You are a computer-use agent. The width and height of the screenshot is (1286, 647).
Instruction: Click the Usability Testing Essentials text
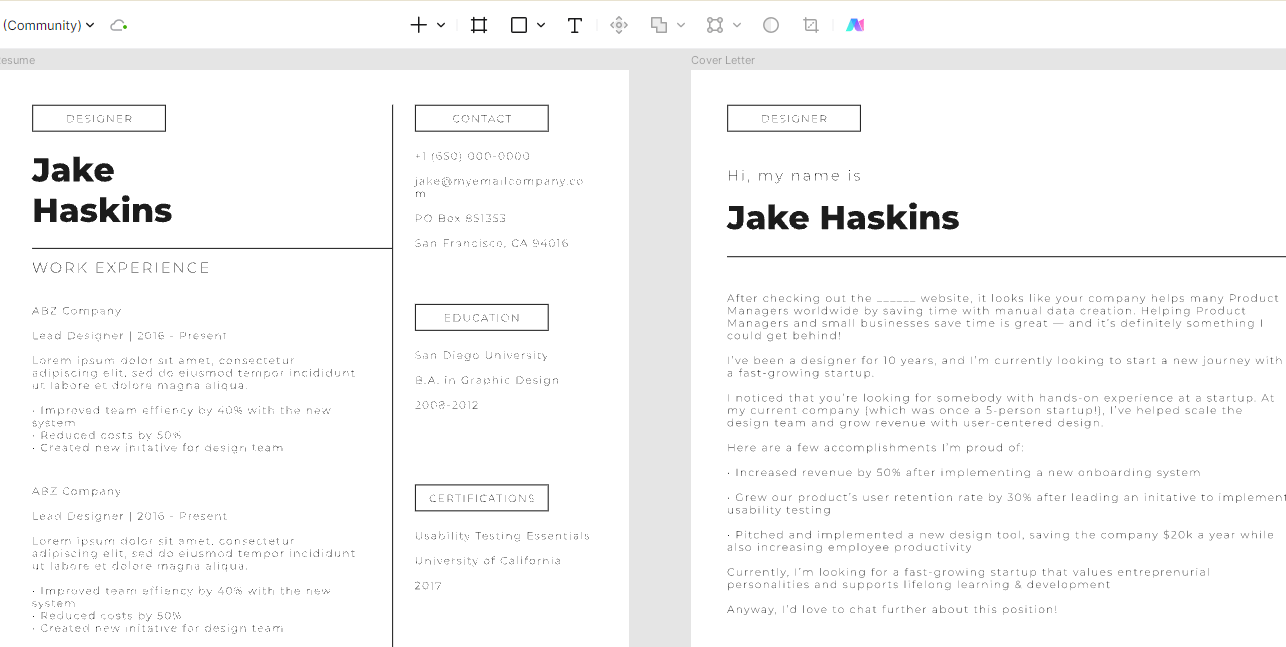coord(503,536)
